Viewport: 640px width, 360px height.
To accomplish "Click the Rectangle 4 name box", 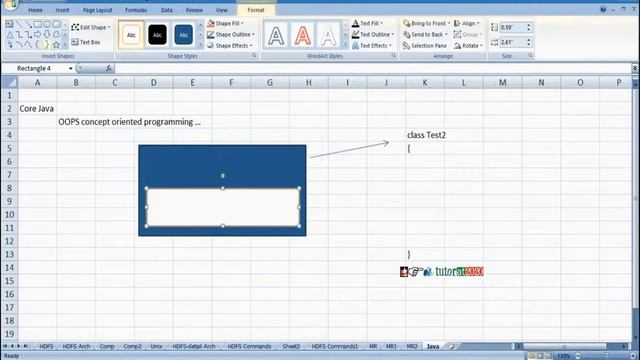I will click(38, 69).
